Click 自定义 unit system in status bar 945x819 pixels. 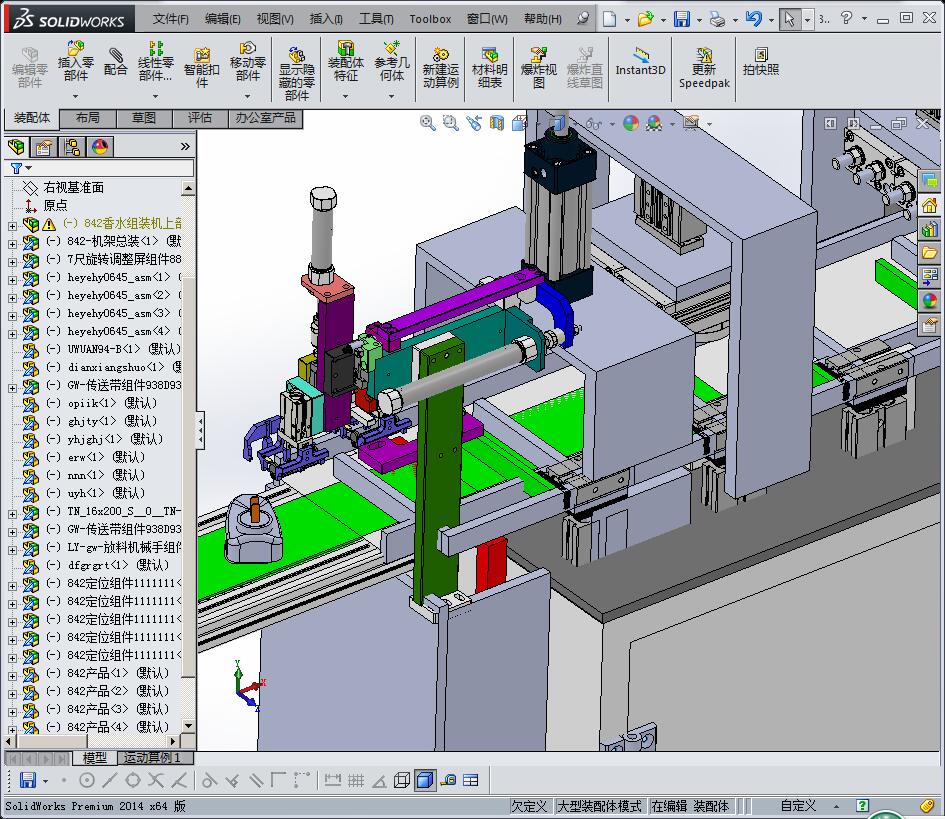pos(799,806)
